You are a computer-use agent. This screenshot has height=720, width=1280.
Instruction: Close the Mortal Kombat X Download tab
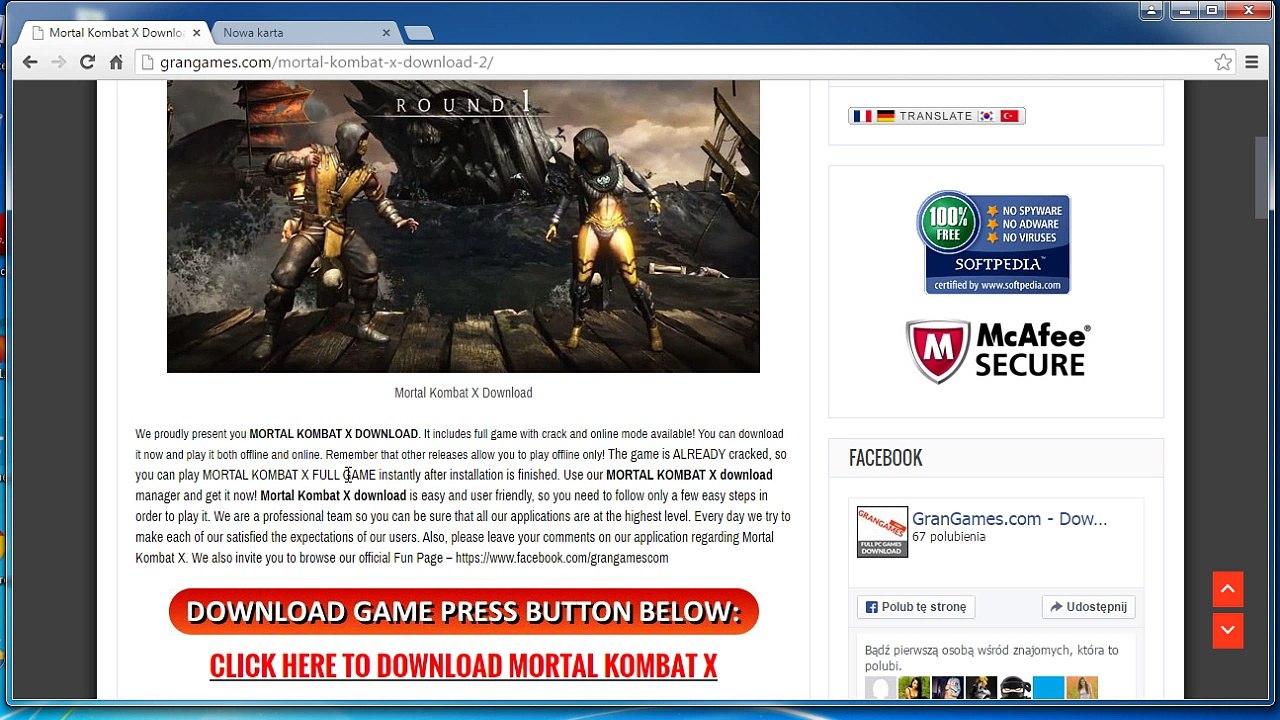[196, 32]
